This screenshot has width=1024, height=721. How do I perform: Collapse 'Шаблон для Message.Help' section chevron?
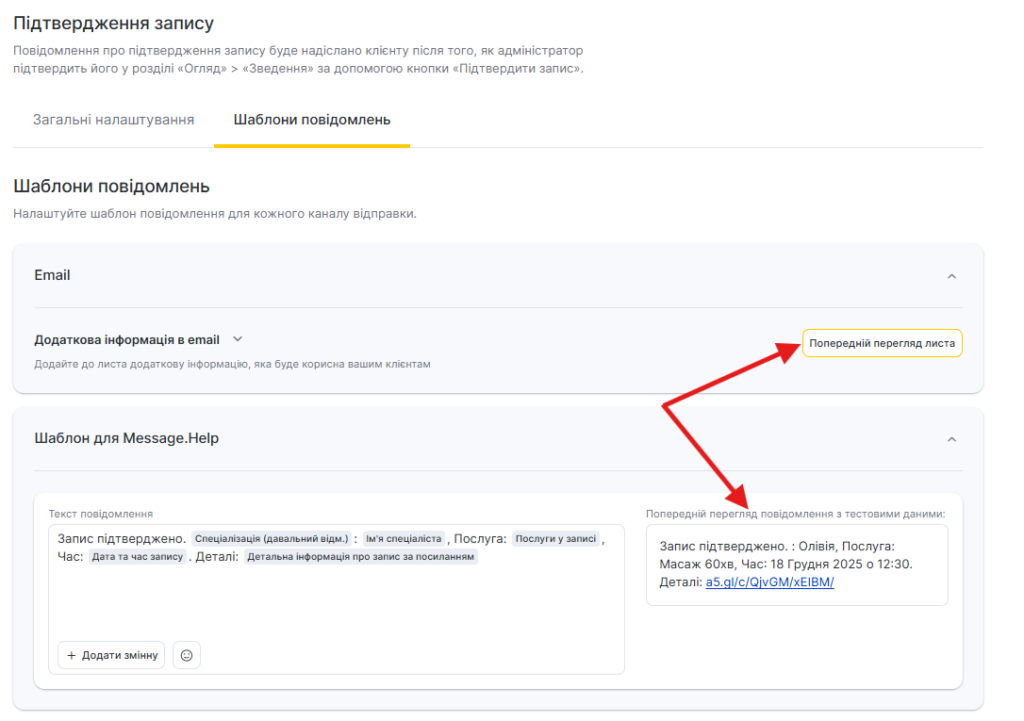coord(951,439)
